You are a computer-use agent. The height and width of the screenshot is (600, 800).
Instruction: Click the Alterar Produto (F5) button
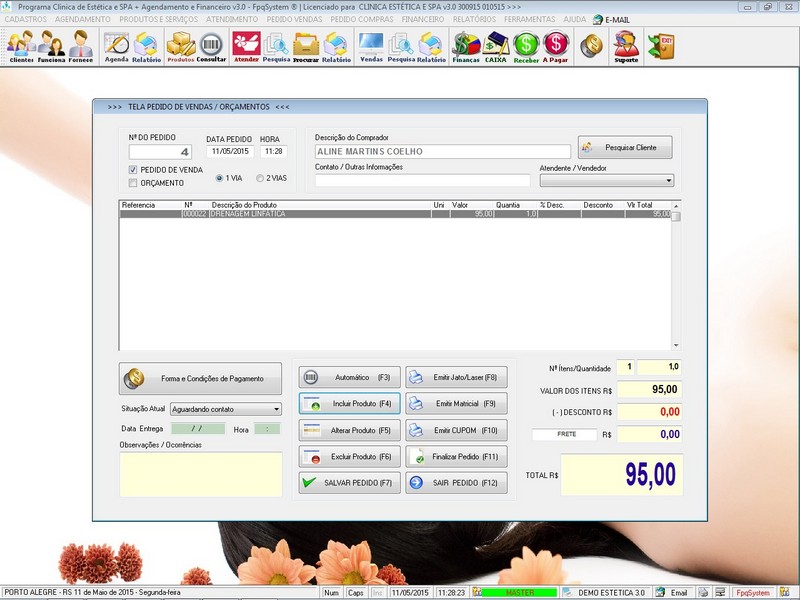pos(349,430)
